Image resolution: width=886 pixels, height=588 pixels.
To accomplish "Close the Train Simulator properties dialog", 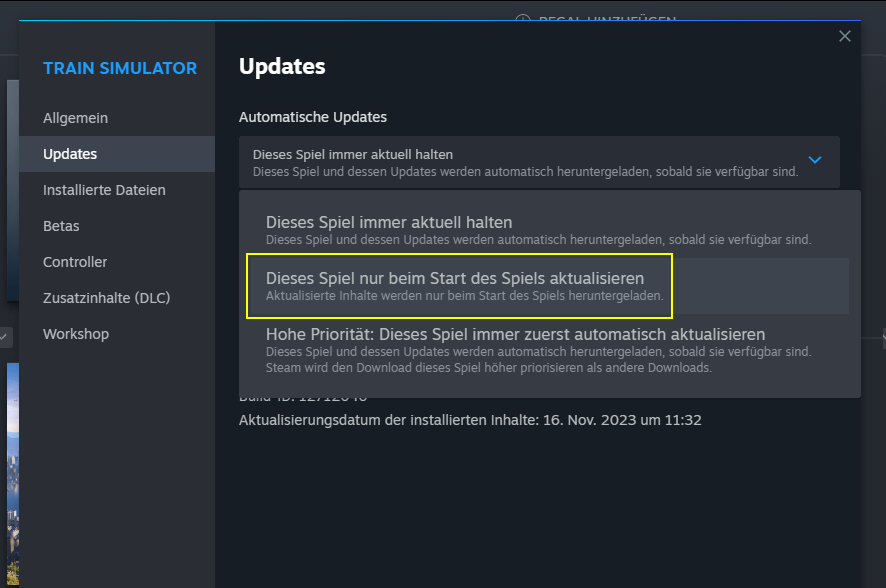I will 844,36.
